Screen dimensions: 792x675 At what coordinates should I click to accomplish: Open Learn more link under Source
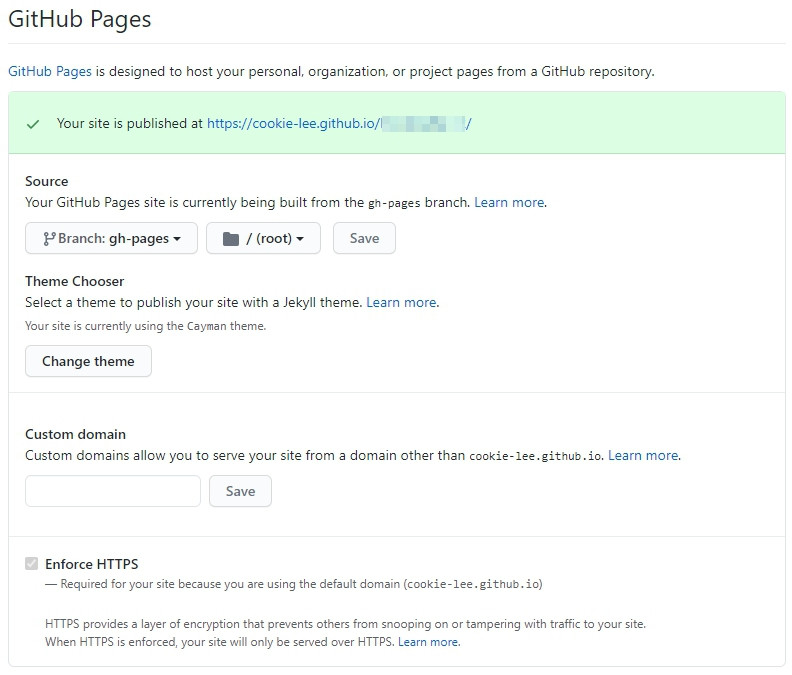509,203
